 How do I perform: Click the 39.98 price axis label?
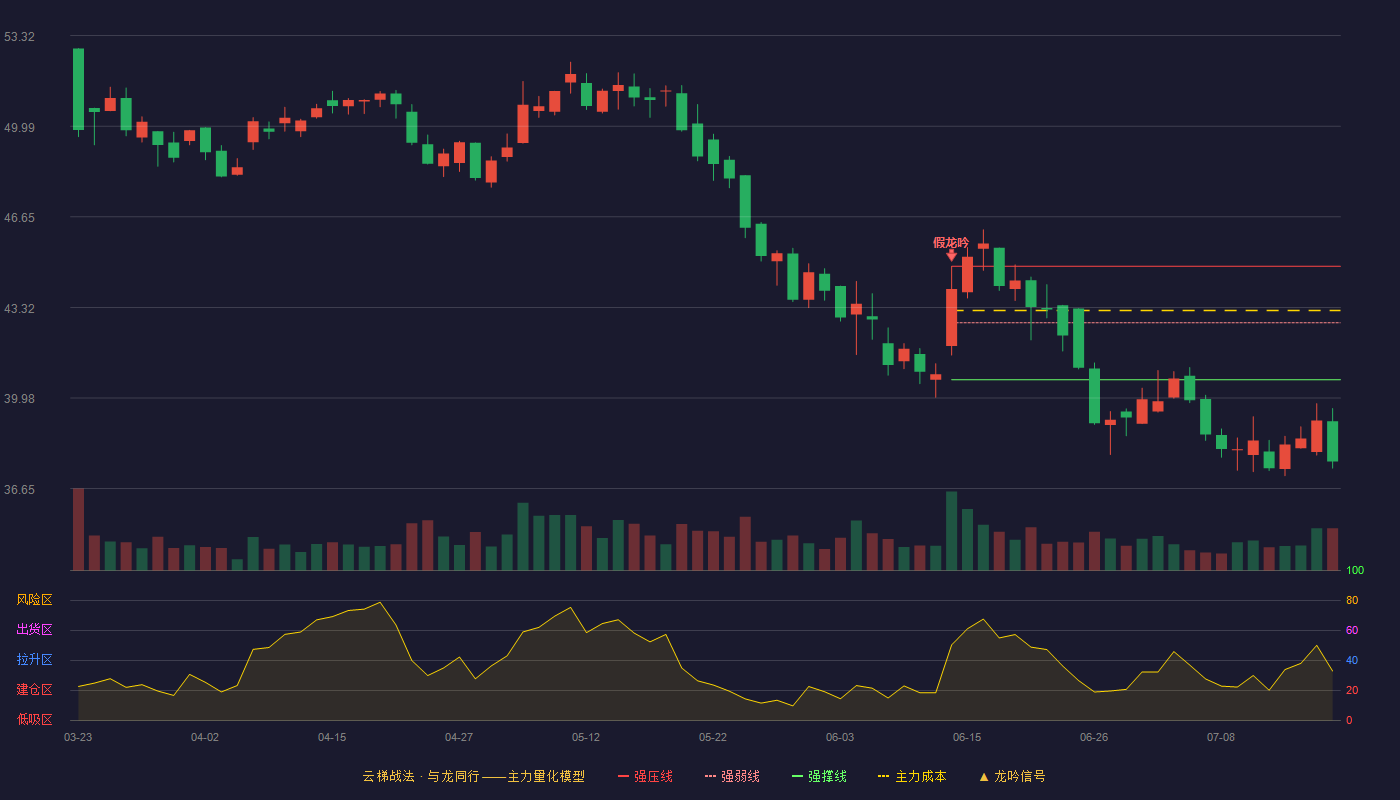(x=19, y=398)
